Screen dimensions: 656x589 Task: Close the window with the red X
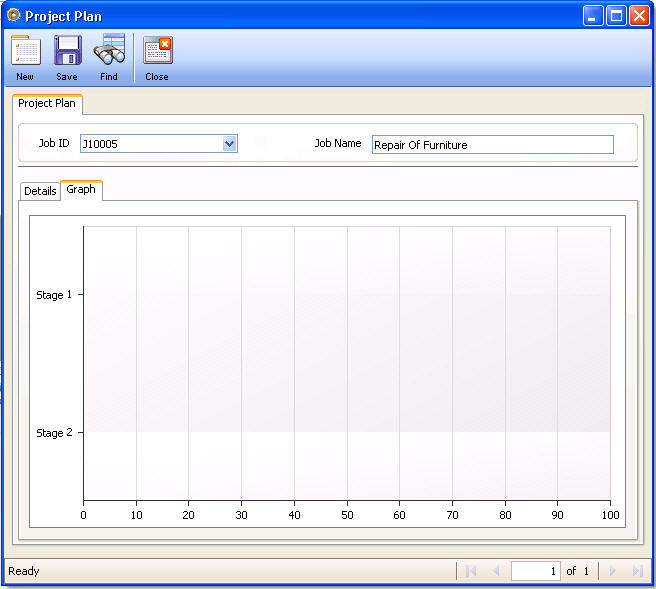coord(639,16)
